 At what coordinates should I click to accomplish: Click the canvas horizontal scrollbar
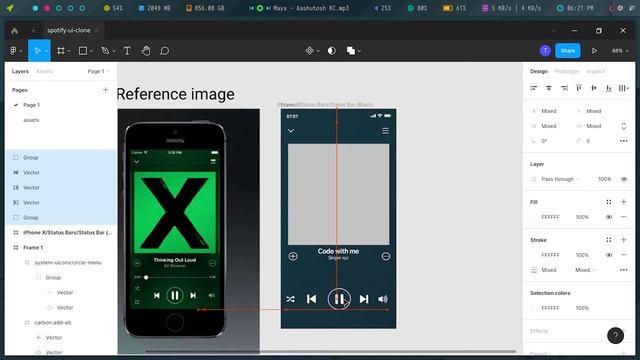click(x=331, y=351)
